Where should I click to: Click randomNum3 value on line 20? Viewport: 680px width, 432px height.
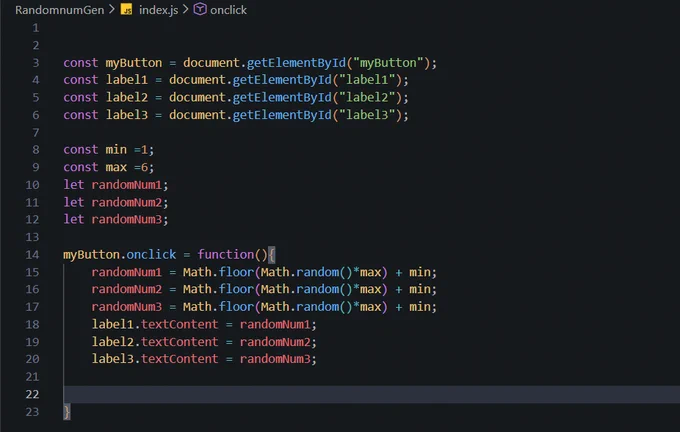275,359
